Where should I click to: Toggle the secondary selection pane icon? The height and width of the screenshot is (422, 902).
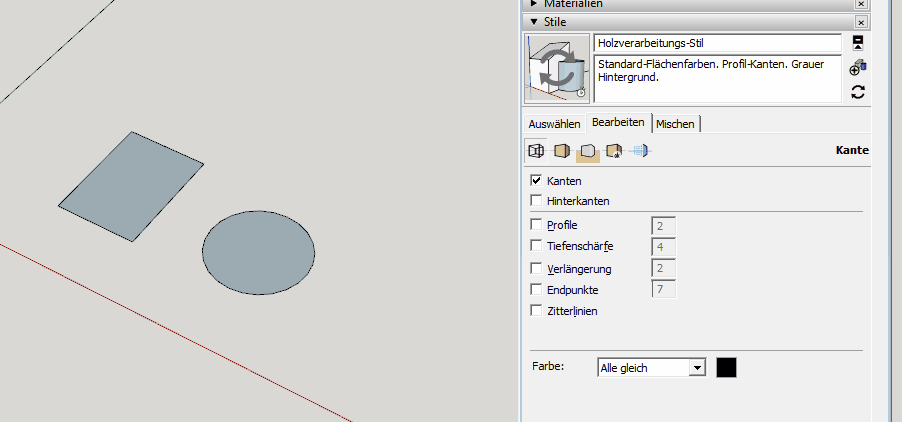pyautogui.click(x=857, y=43)
